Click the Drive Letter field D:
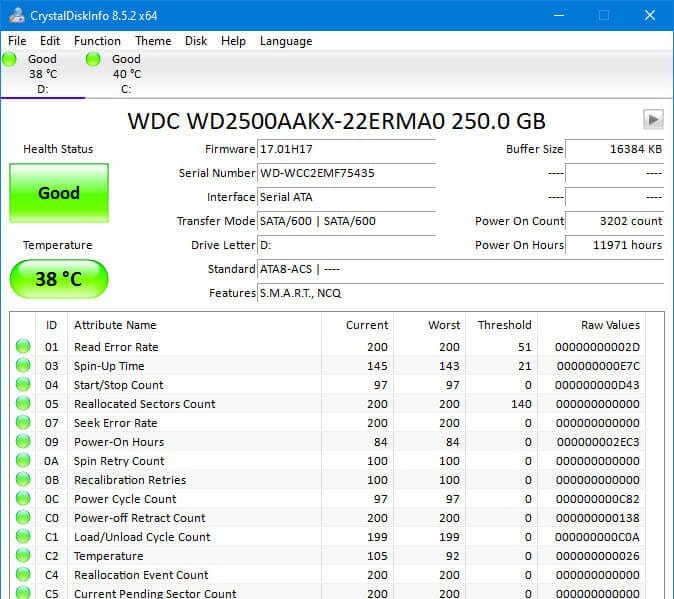Screen dimensions: 674x599 (346, 245)
